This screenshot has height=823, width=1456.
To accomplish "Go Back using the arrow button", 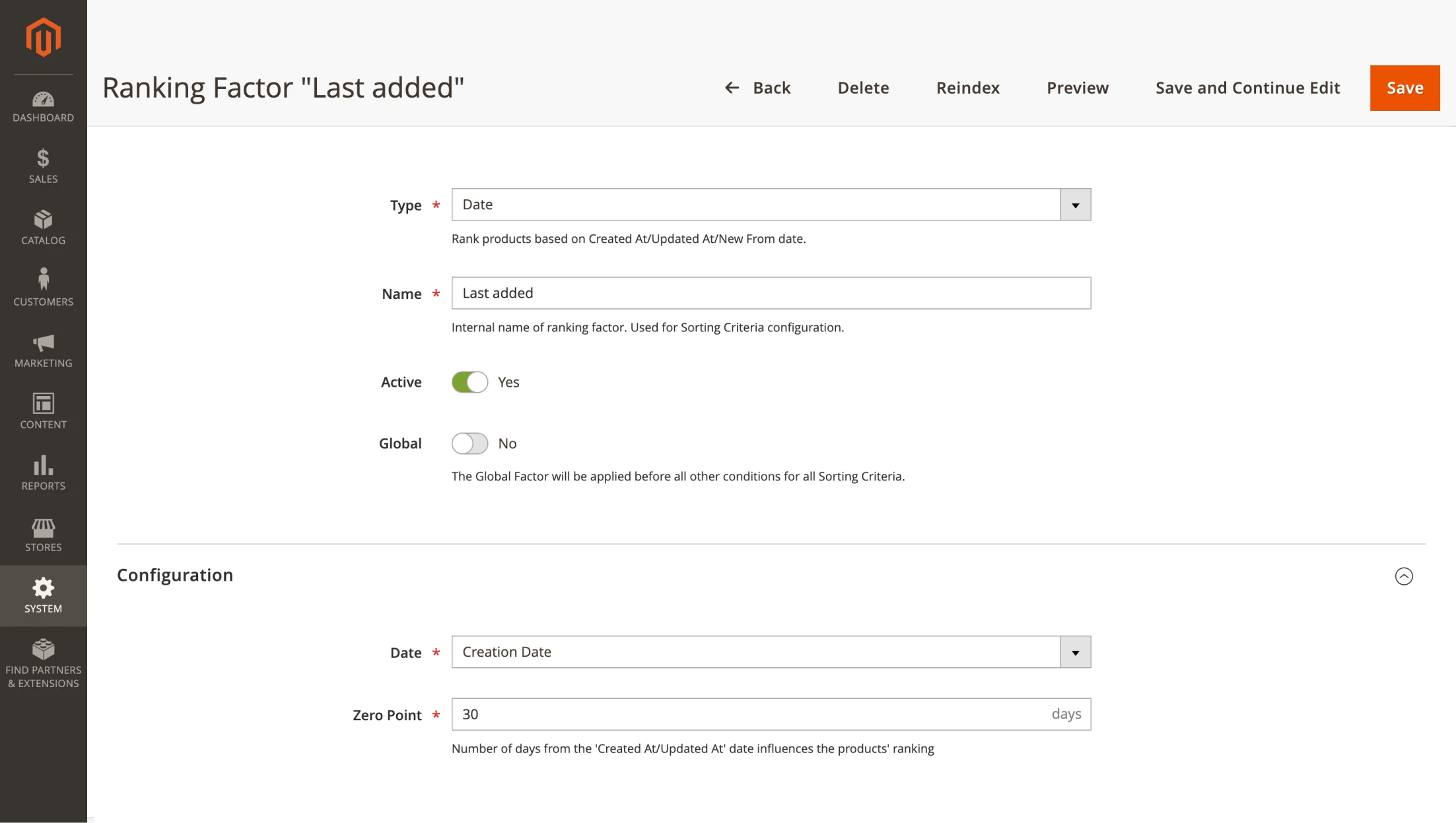I will click(757, 88).
